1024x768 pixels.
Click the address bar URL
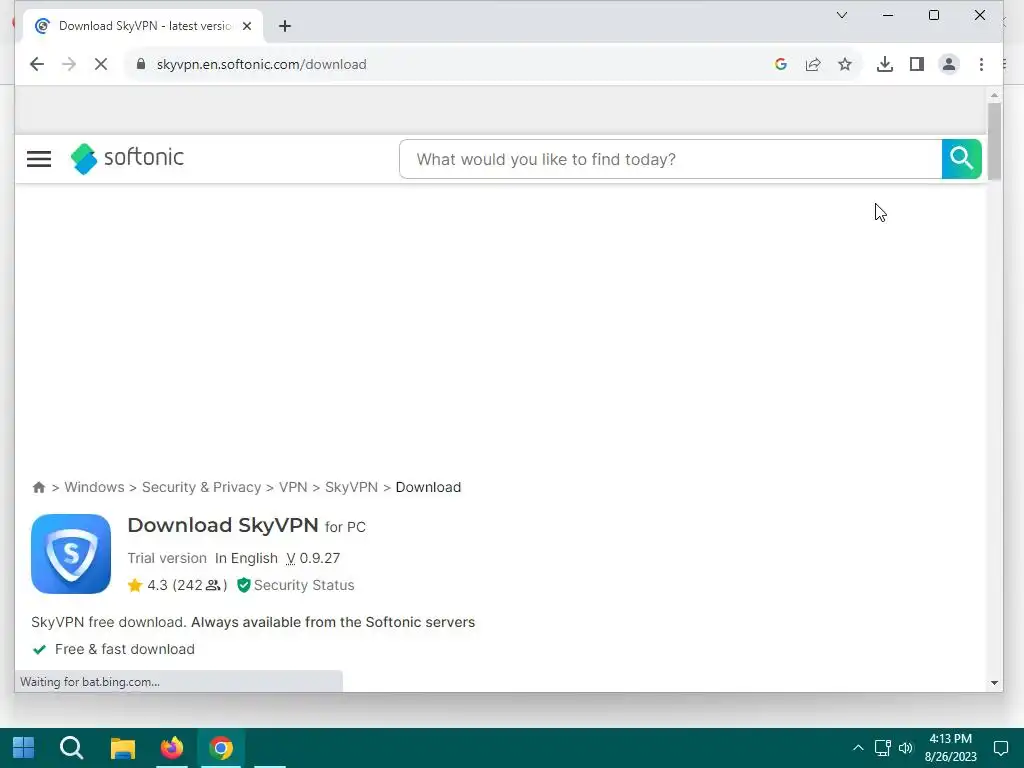pos(261,64)
